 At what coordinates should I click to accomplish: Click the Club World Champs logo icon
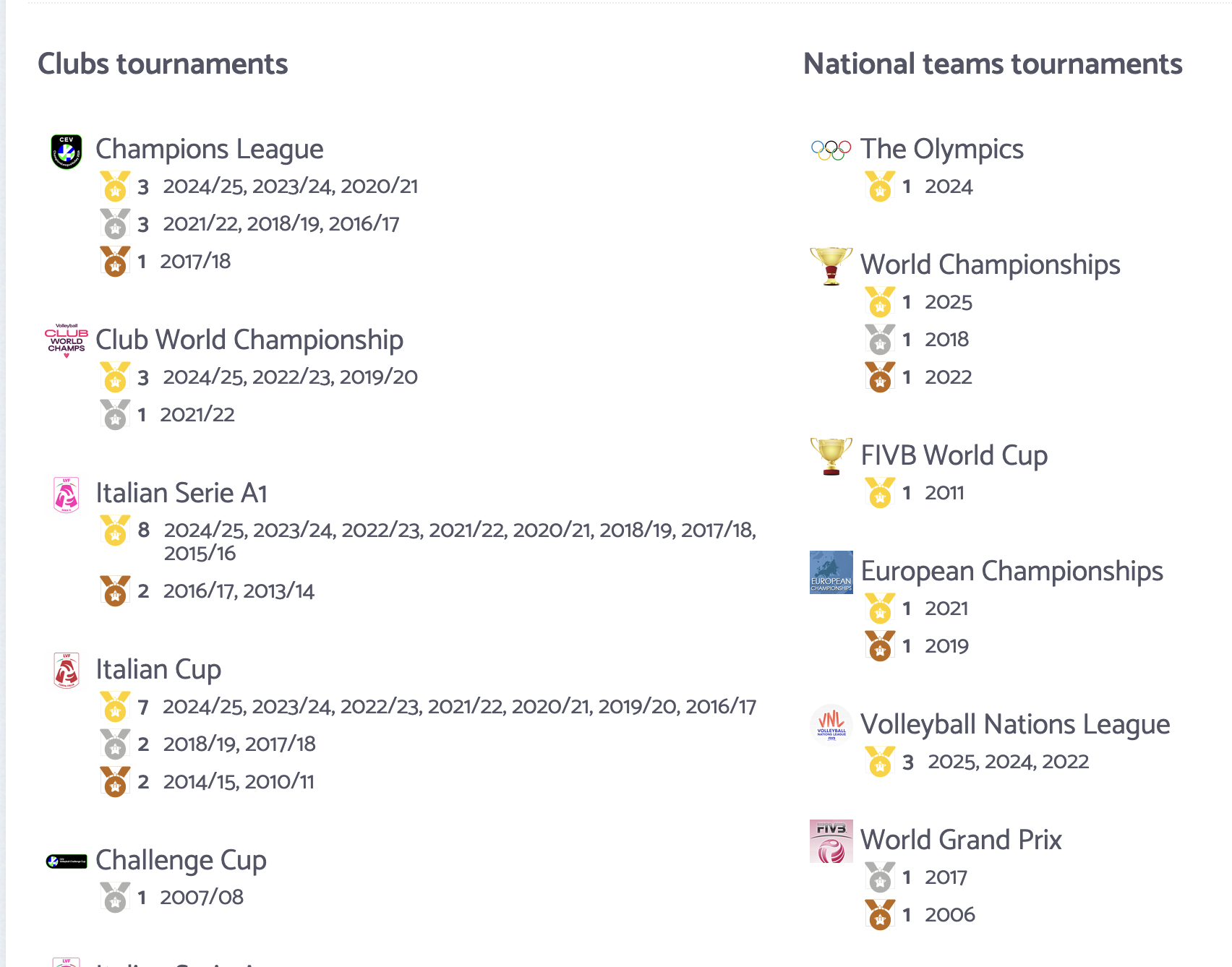click(x=67, y=341)
